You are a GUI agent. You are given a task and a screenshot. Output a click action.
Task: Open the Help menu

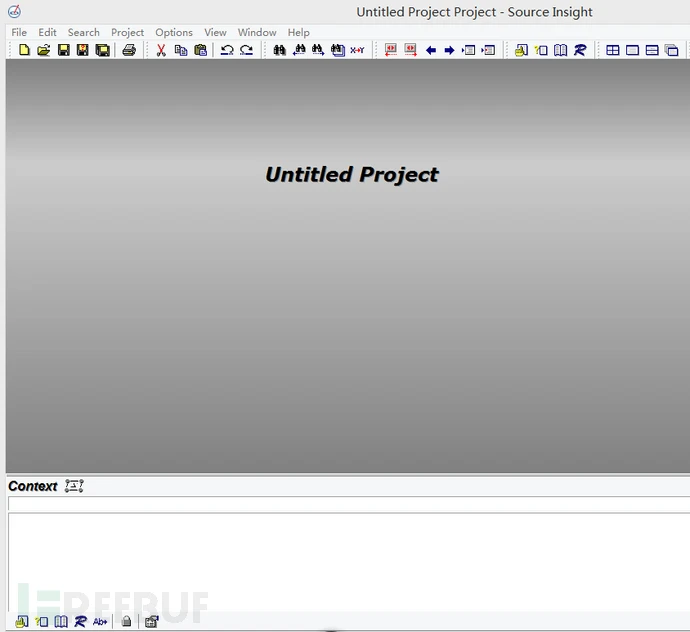pyautogui.click(x=298, y=33)
